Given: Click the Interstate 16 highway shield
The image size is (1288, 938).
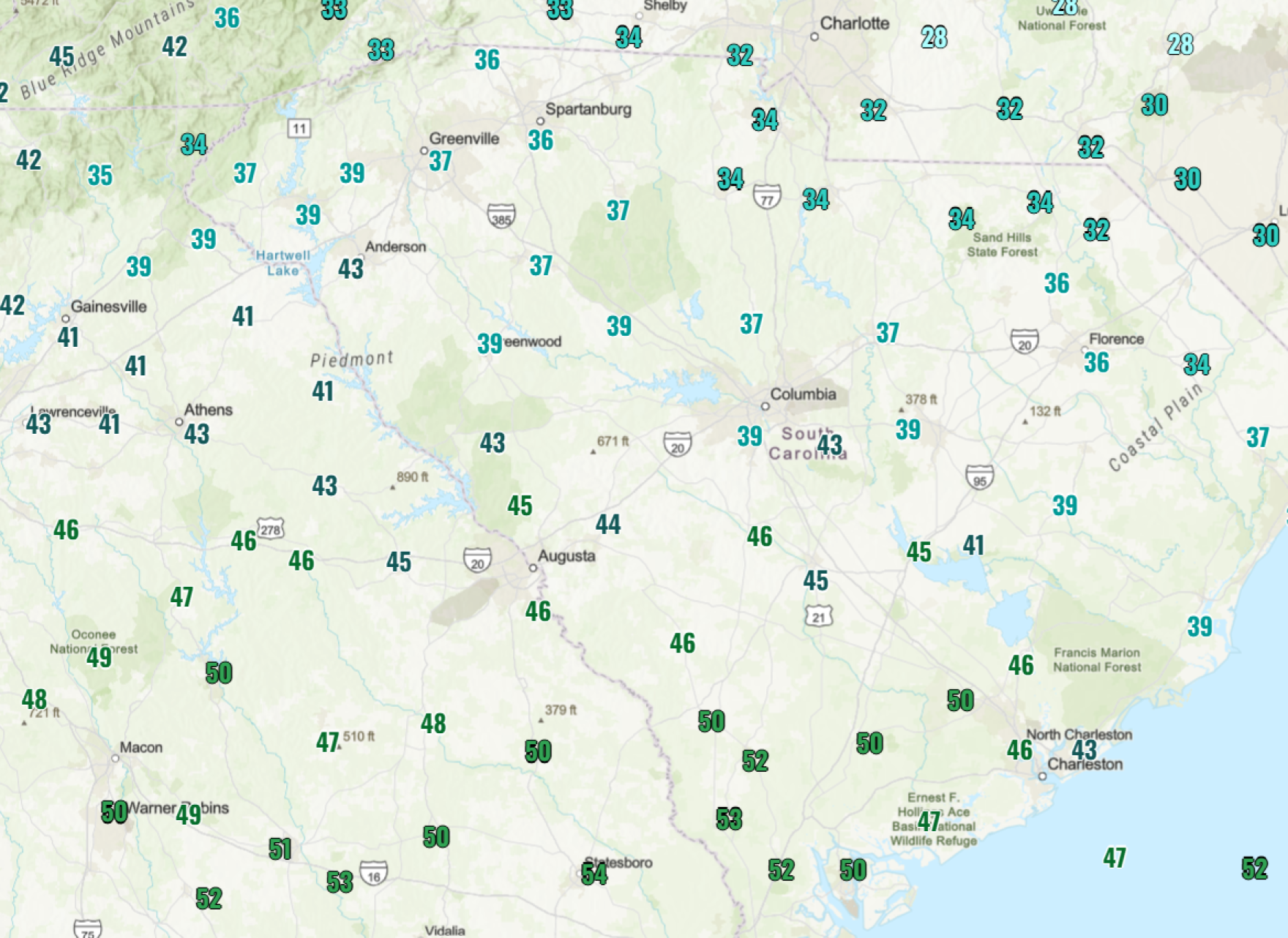Looking at the screenshot, I should (374, 873).
